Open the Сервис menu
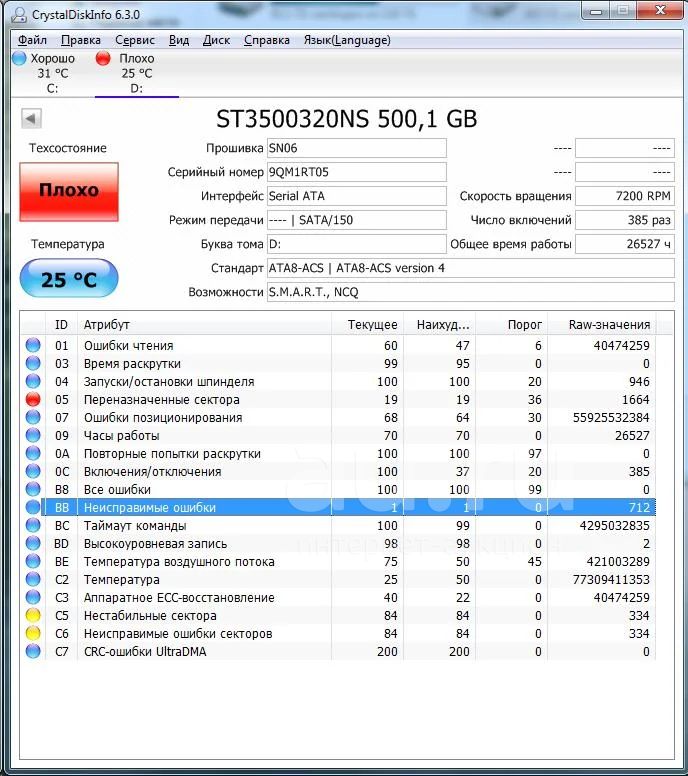 [x=135, y=40]
